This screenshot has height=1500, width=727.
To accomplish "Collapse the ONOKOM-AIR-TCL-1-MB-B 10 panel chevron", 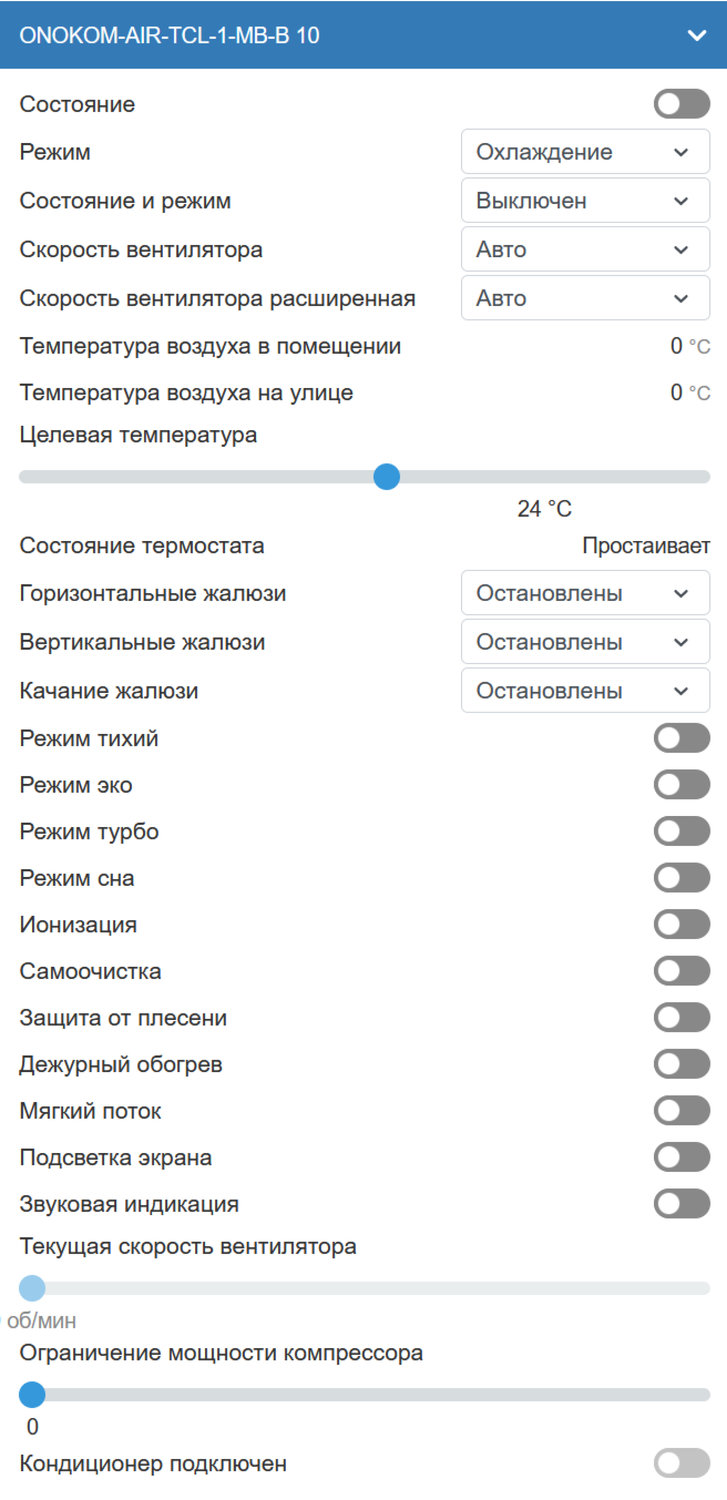I will 697,35.
